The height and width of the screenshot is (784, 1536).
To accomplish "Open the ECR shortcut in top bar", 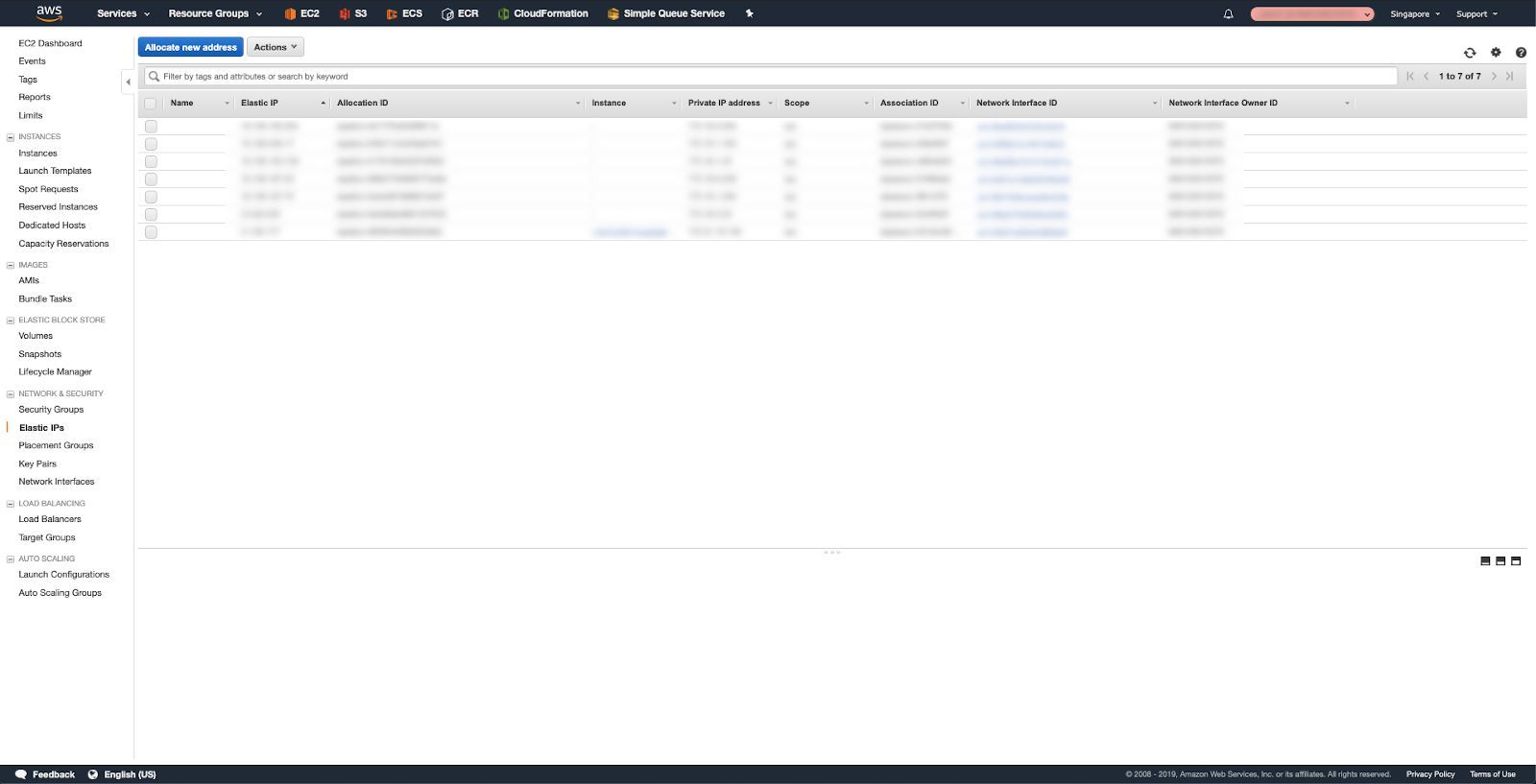I will (x=460, y=13).
